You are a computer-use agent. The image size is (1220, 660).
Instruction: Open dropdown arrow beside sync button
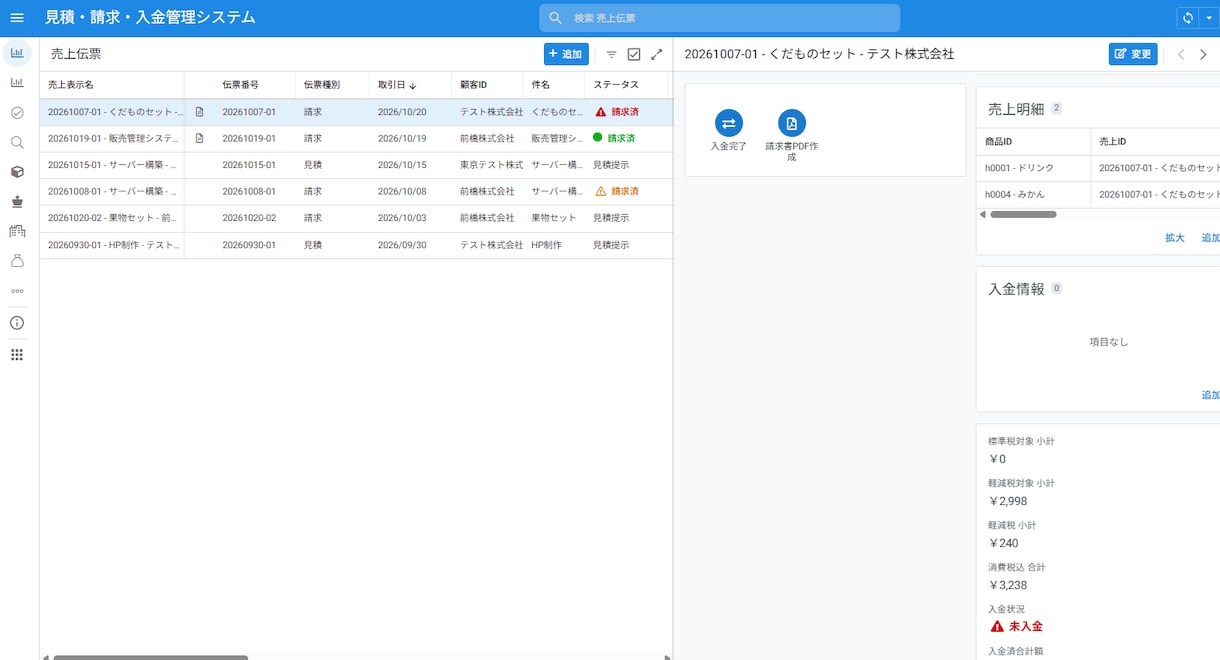pyautogui.click(x=1208, y=18)
